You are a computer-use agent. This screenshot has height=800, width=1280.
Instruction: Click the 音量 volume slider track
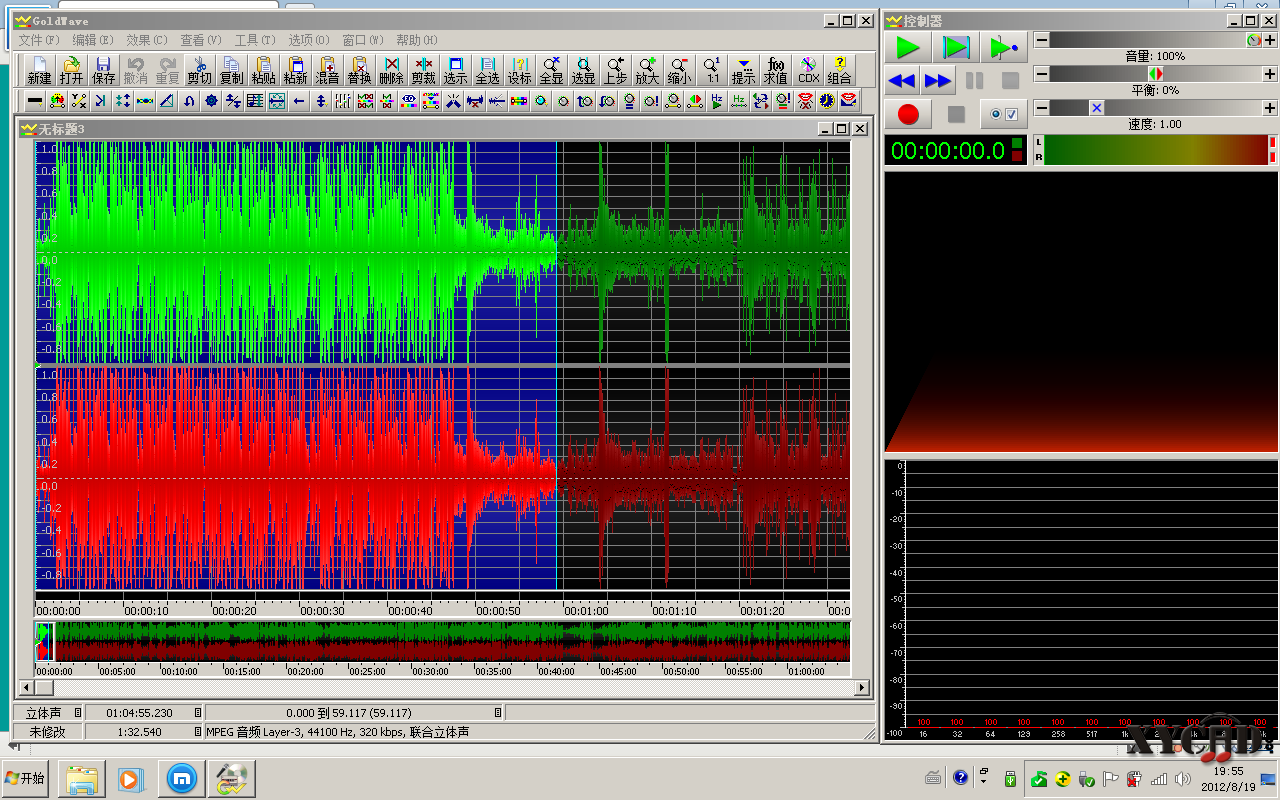[1155, 40]
